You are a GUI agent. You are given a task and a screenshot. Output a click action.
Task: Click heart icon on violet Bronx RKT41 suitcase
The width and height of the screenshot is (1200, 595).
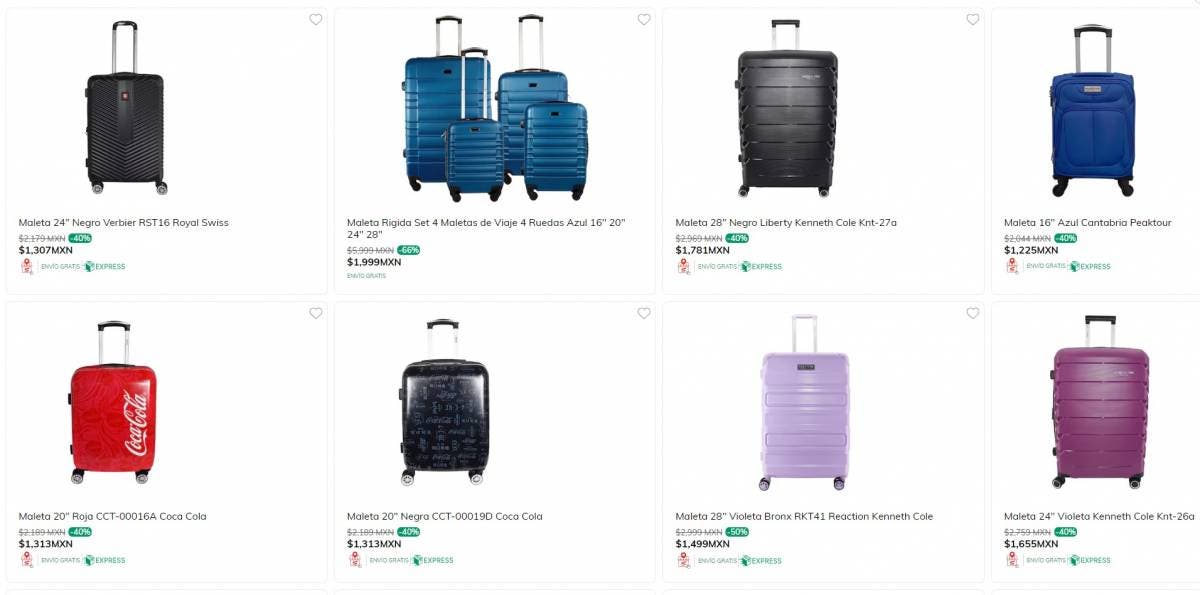tap(973, 314)
